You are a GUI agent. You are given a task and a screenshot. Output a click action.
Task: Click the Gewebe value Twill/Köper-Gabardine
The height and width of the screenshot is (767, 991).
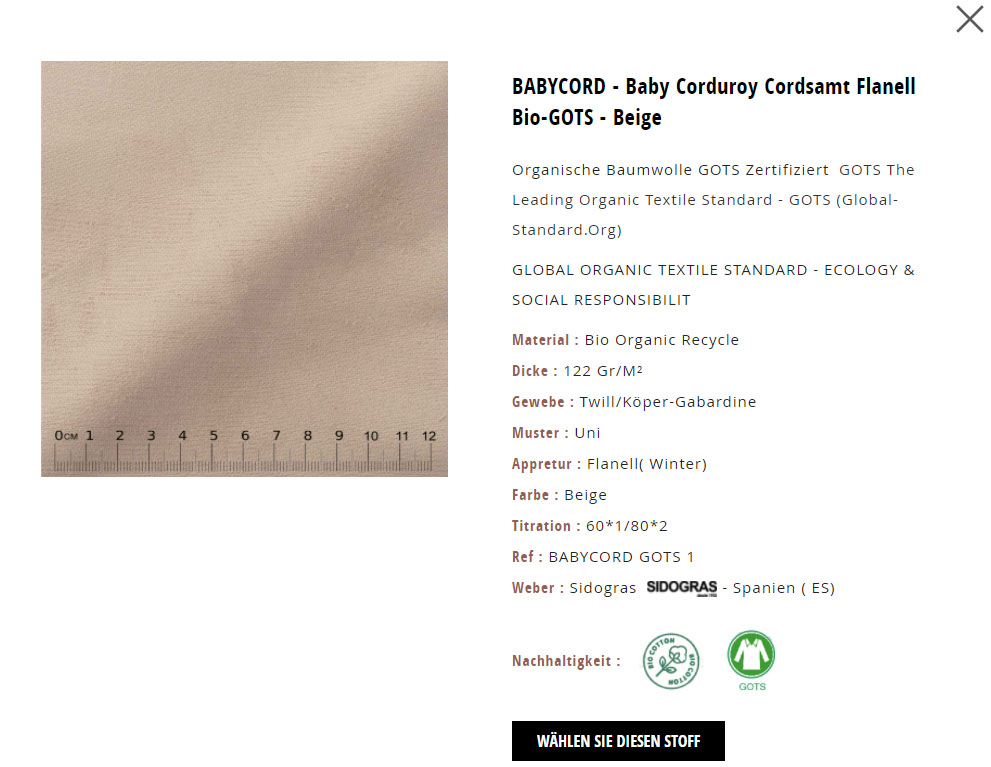click(x=667, y=402)
